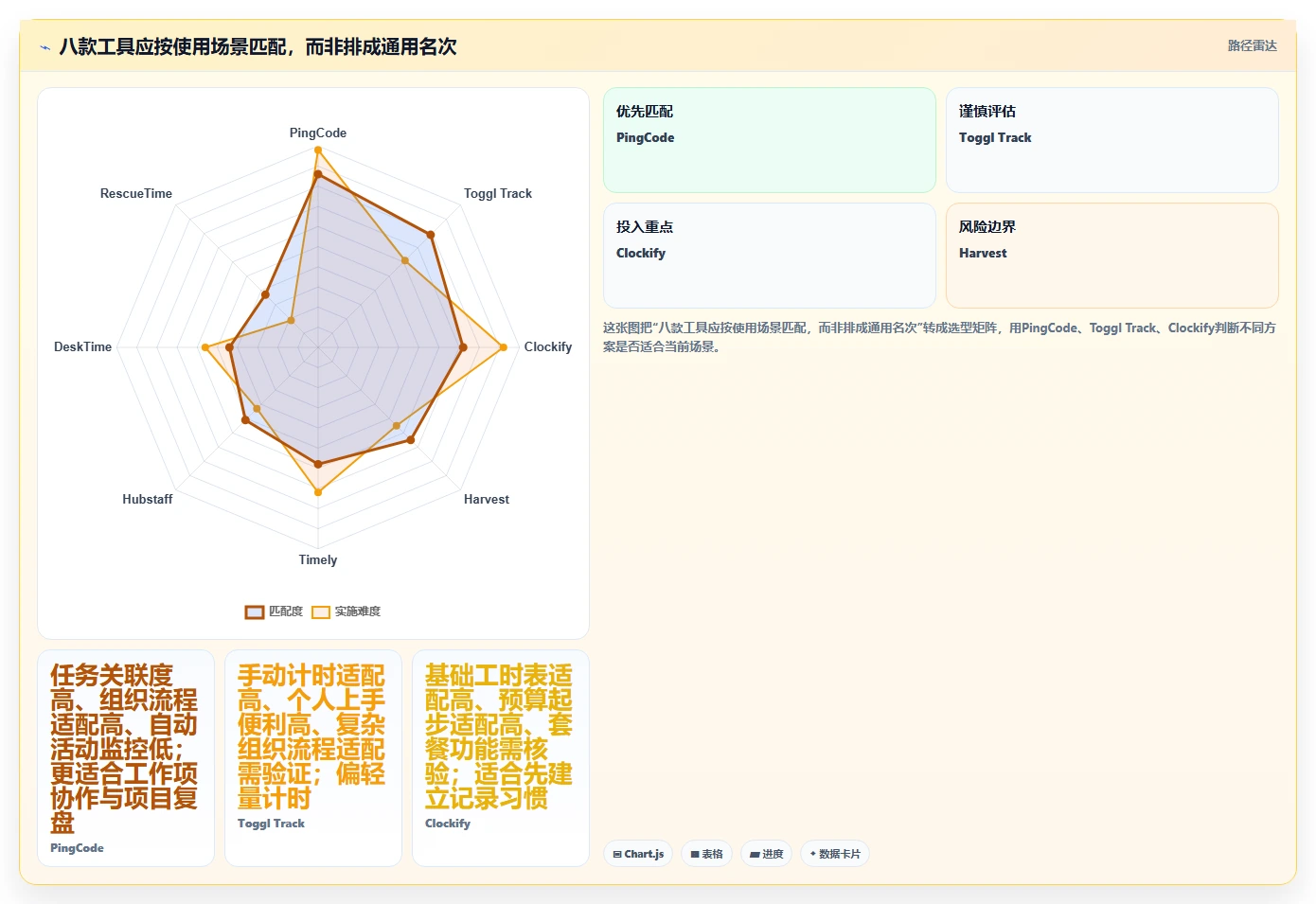The image size is (1316, 904).
Task: Click the DeskTime radar axis label
Action: (83, 346)
